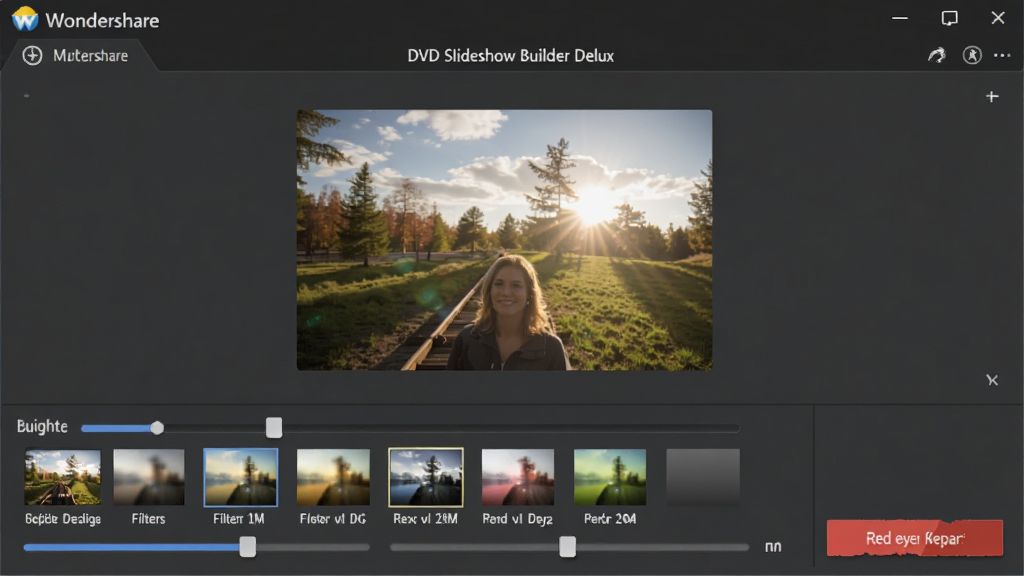Image resolution: width=1024 pixels, height=576 pixels.
Task: Click the bottom left blue slider handle
Action: 248,547
